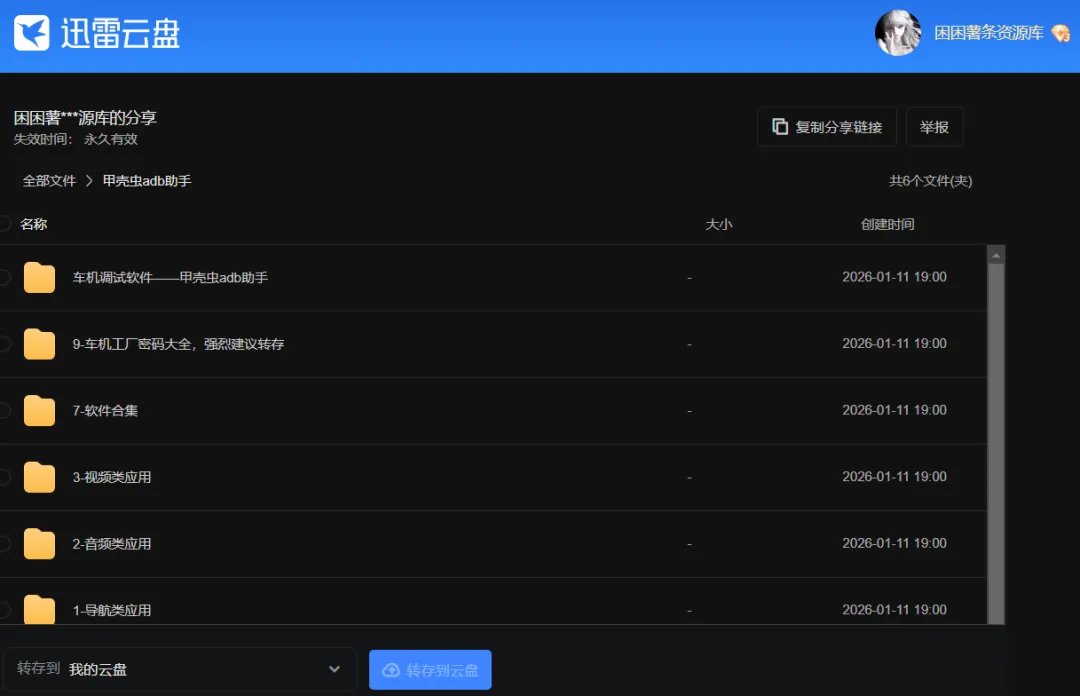This screenshot has width=1080, height=696.
Task: Click the scrollbar up arrow
Action: point(996,256)
